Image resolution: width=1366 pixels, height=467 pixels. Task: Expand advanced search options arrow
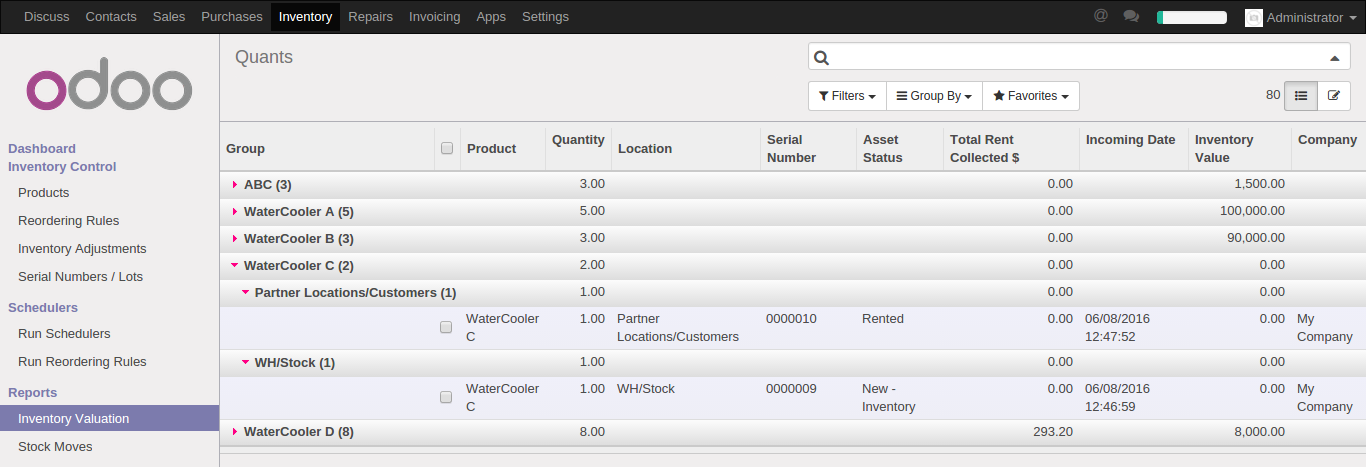coord(1333,58)
